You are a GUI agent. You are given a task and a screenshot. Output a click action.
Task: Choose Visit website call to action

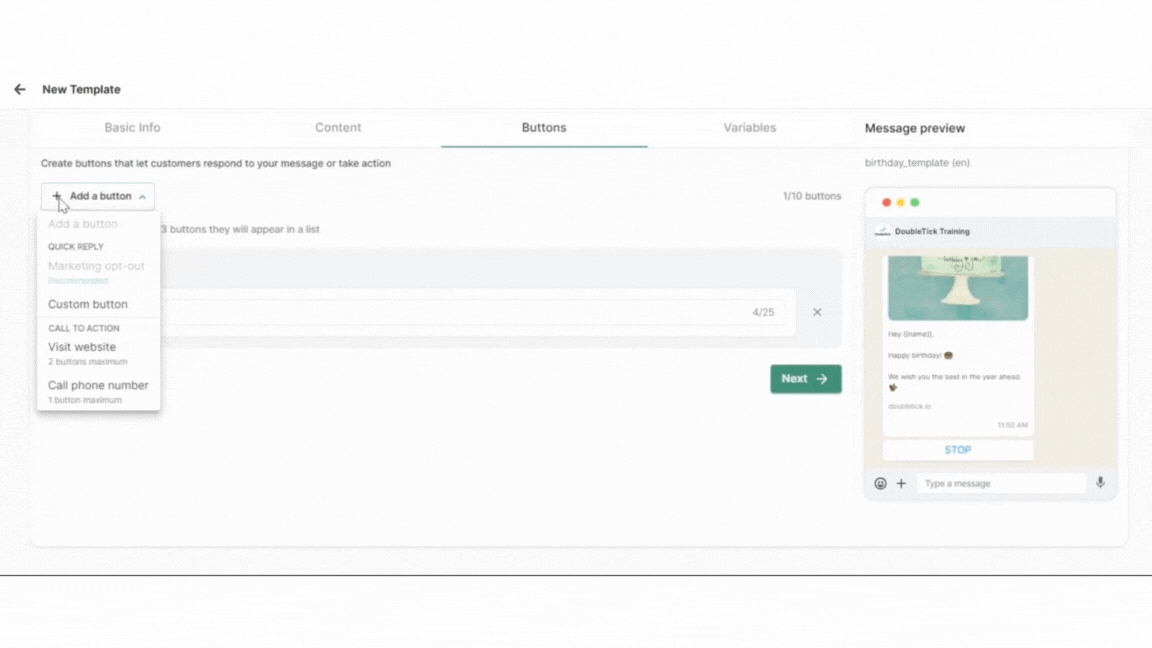(82, 347)
